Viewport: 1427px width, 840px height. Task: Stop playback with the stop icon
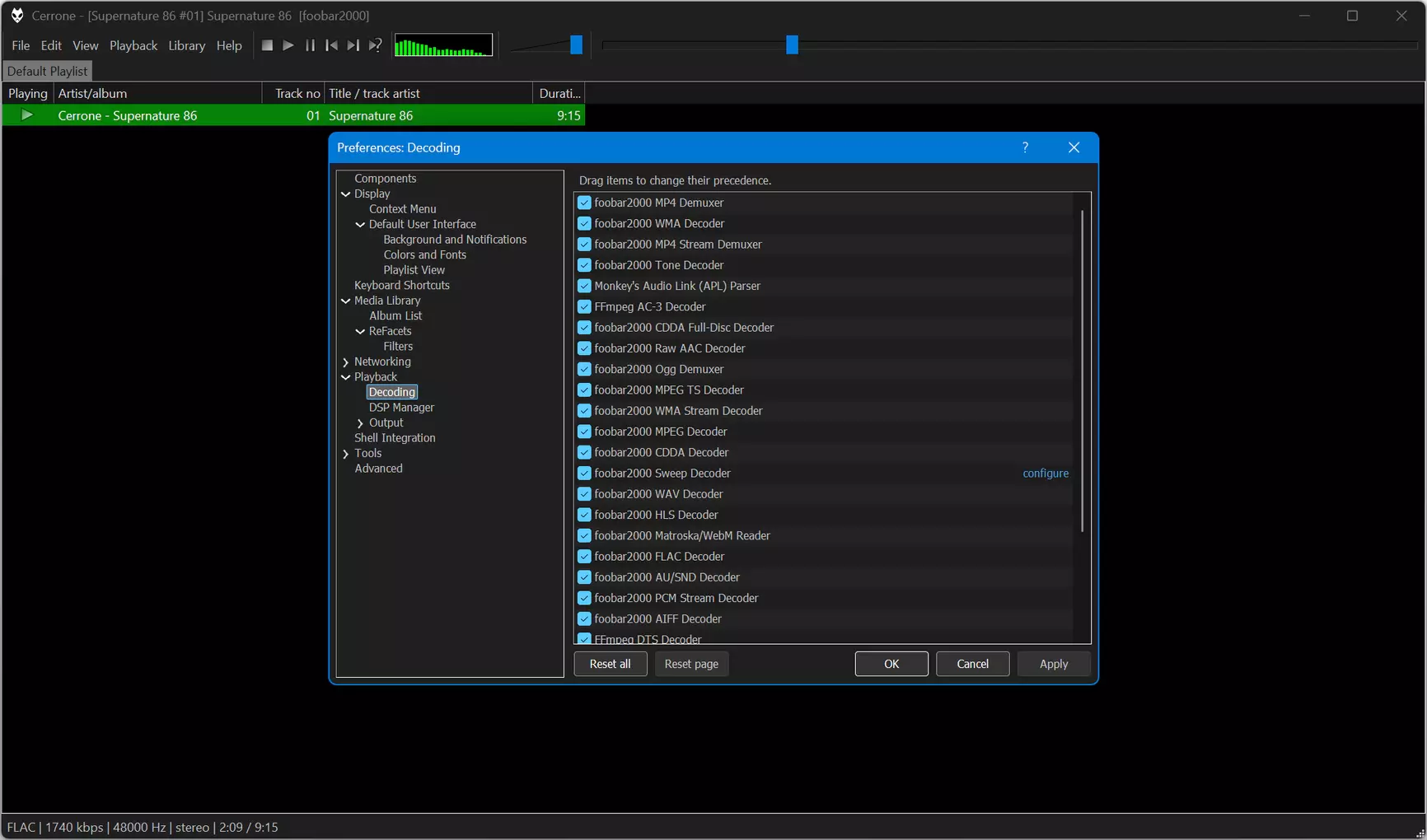click(x=267, y=45)
